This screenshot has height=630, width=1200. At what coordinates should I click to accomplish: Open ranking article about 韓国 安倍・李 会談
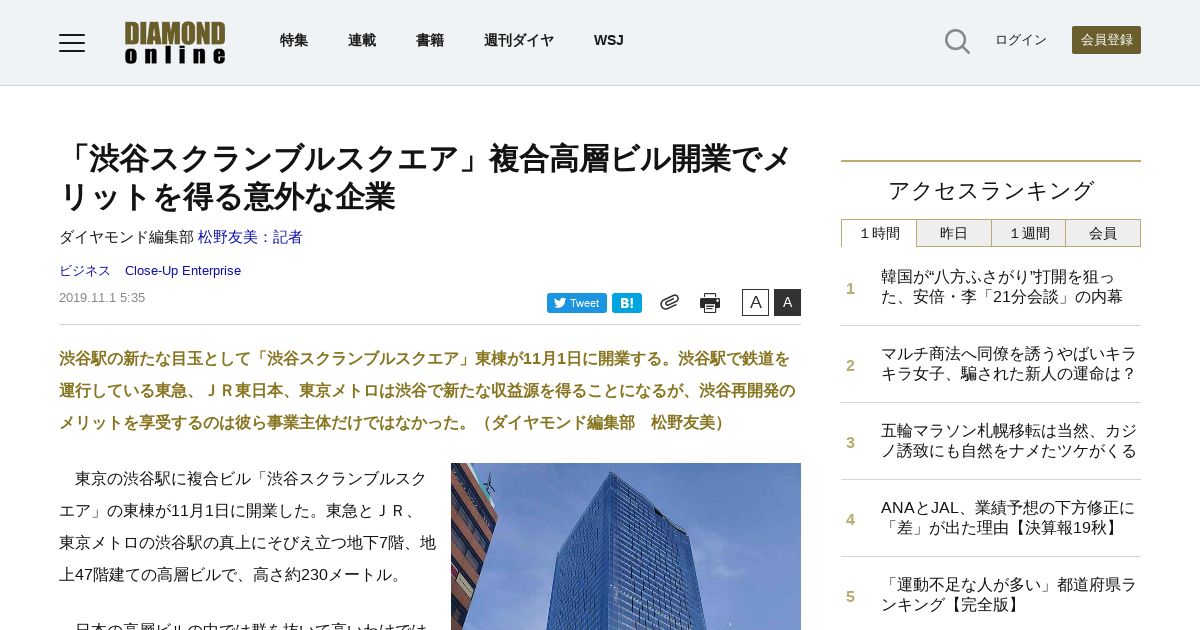pos(1002,286)
